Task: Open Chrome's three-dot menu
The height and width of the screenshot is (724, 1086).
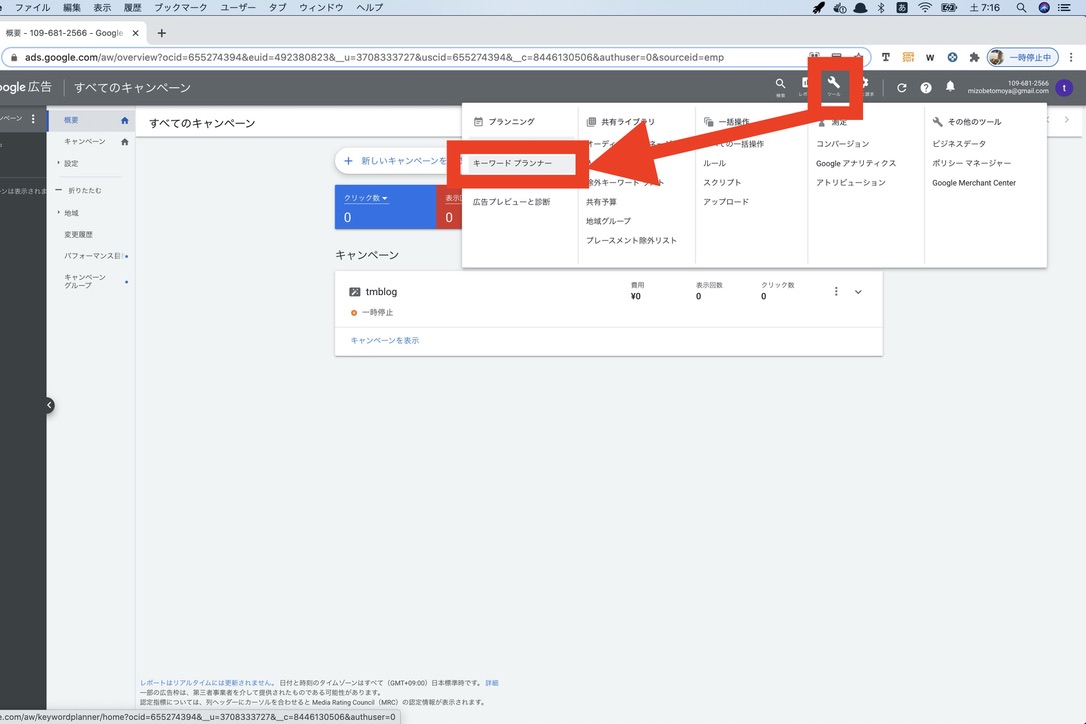Action: click(1071, 58)
